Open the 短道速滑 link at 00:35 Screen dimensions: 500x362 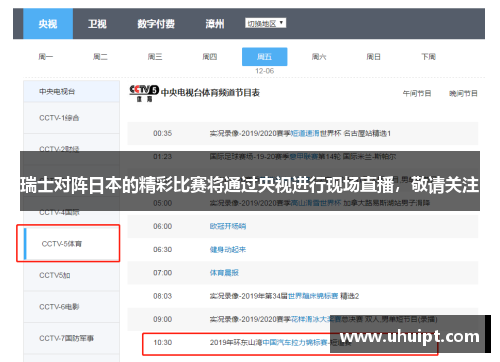point(305,133)
